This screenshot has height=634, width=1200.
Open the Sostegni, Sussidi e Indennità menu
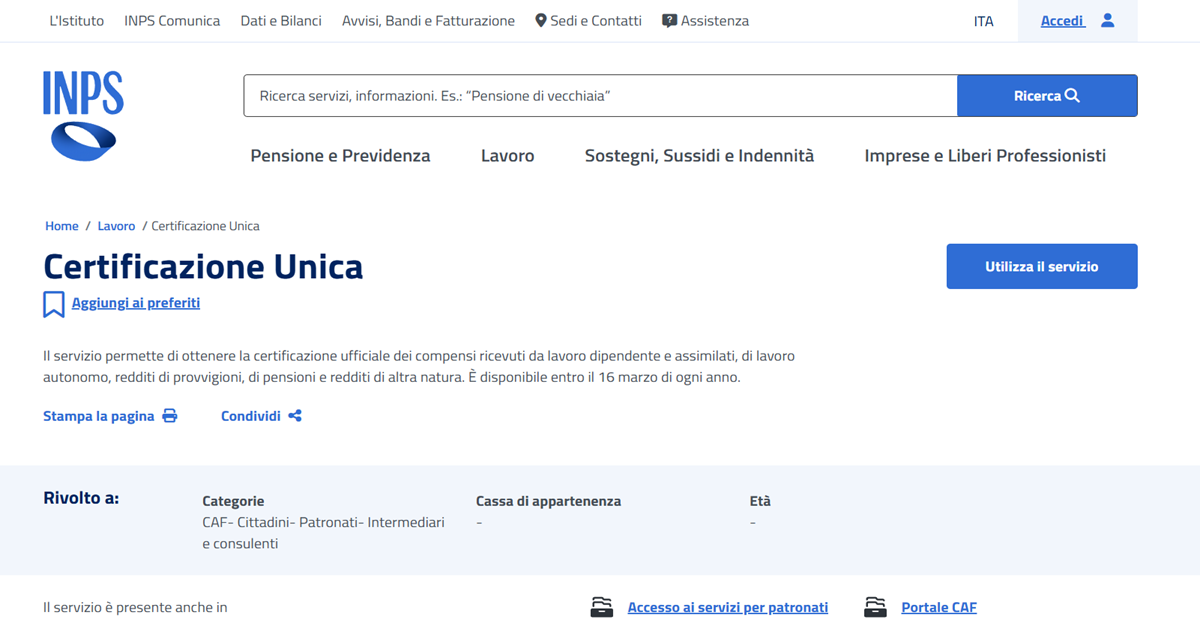pos(699,156)
